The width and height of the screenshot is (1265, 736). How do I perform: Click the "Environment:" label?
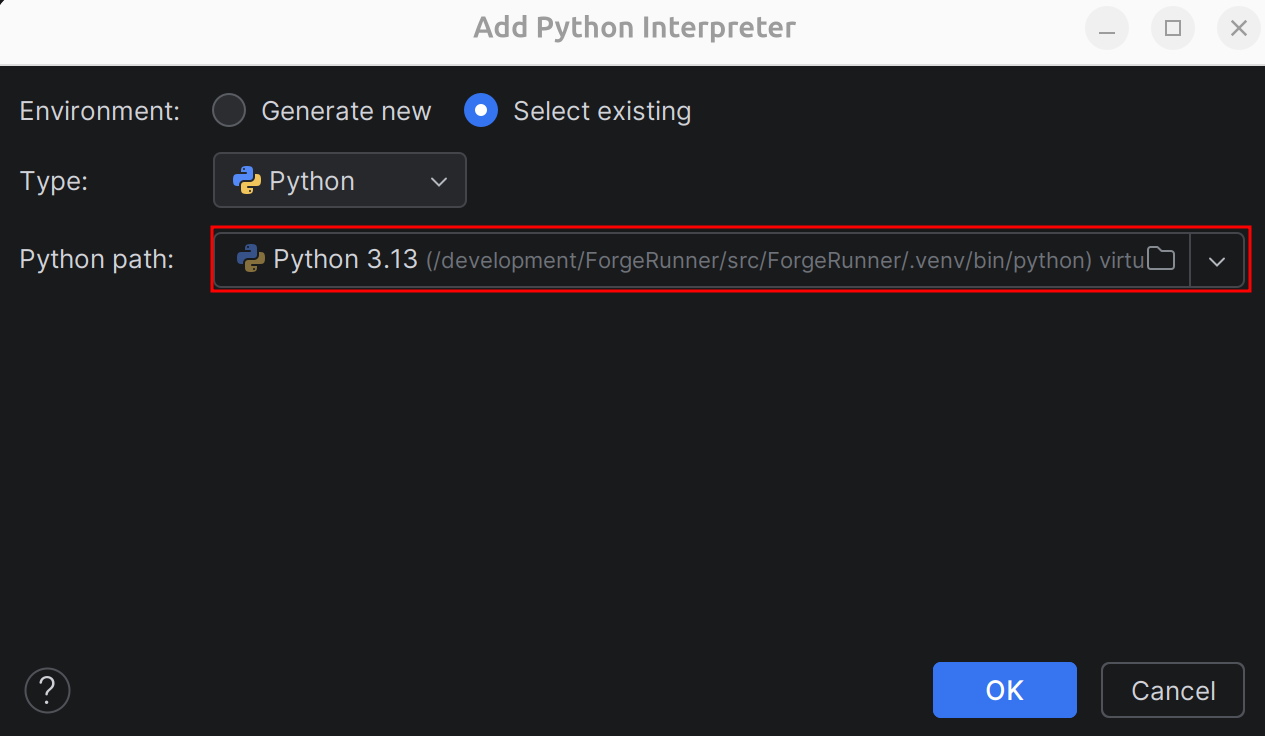(100, 111)
